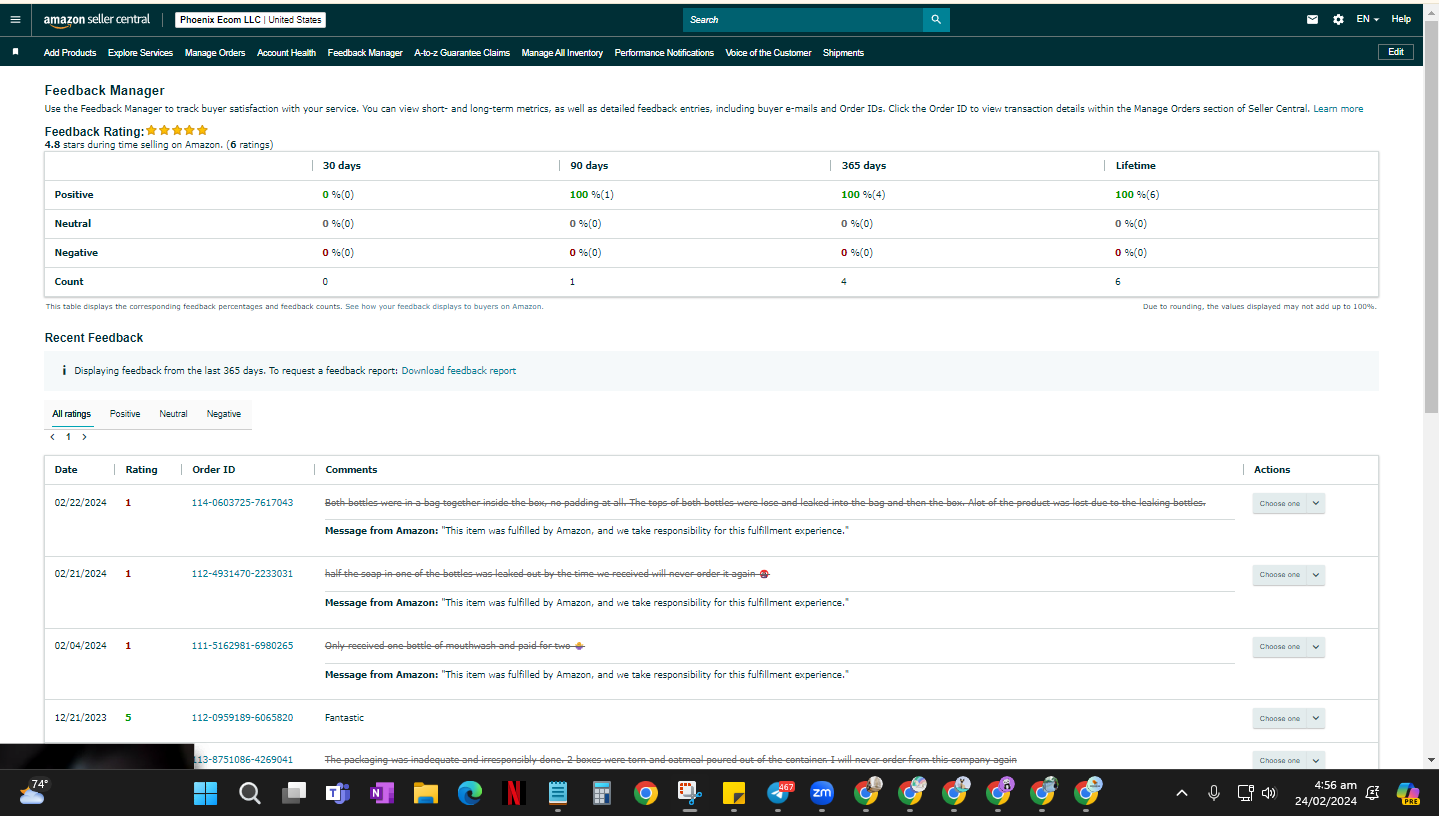1439x816 pixels.
Task: Open the actions dropdown for order 111-5162981-6980265
Action: 1289,646
